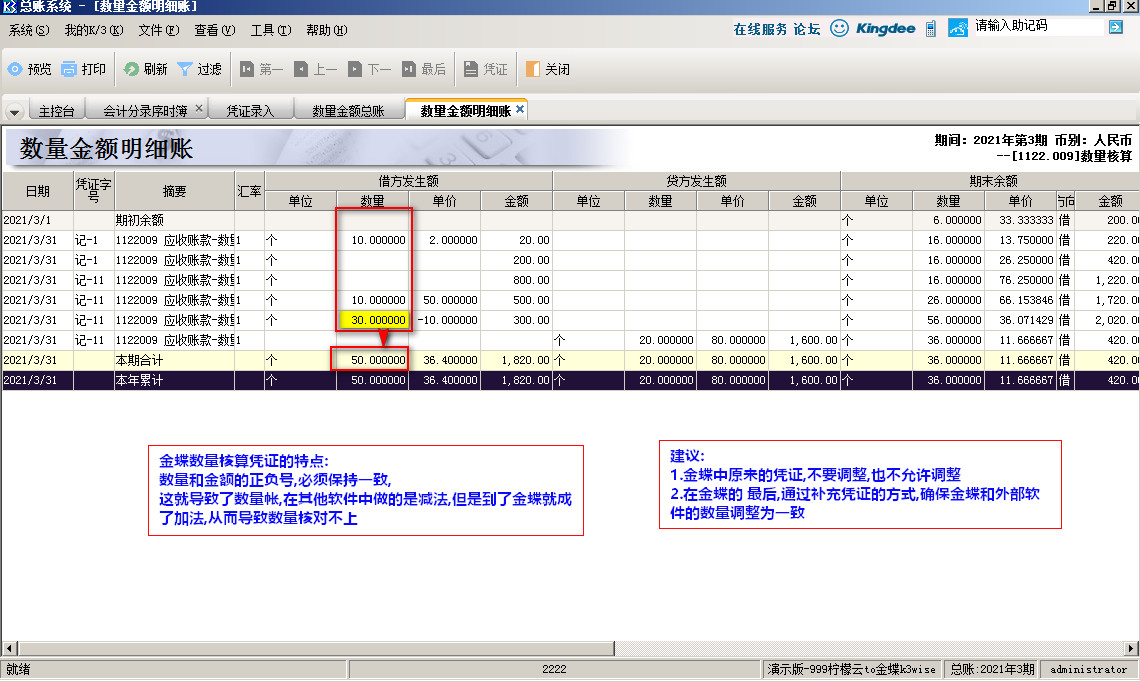Open the 查看(V) menu

coord(214,30)
